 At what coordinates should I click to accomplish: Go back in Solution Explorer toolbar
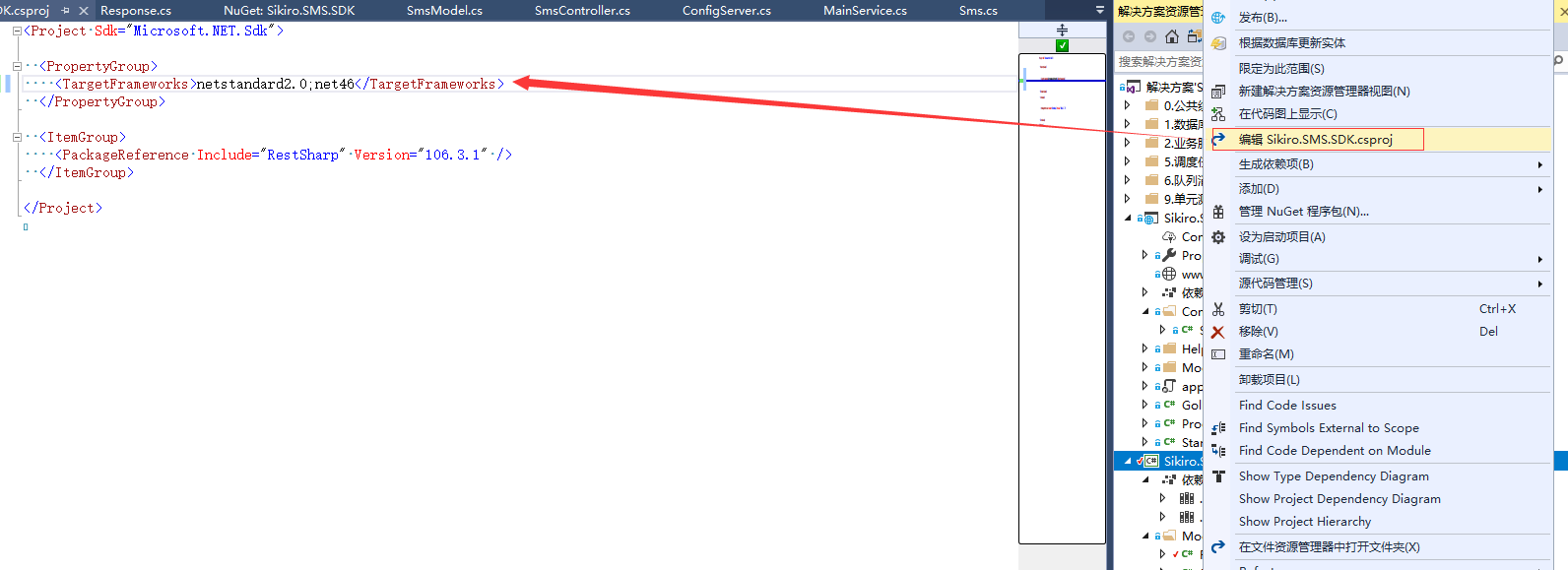(1129, 36)
